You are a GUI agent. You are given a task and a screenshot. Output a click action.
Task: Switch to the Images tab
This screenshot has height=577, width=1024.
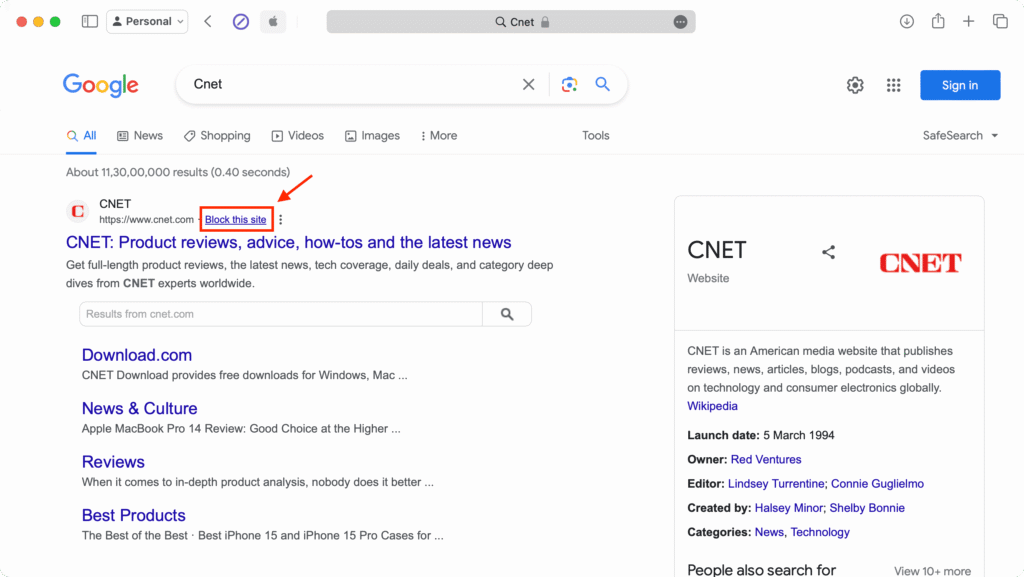coord(372,136)
